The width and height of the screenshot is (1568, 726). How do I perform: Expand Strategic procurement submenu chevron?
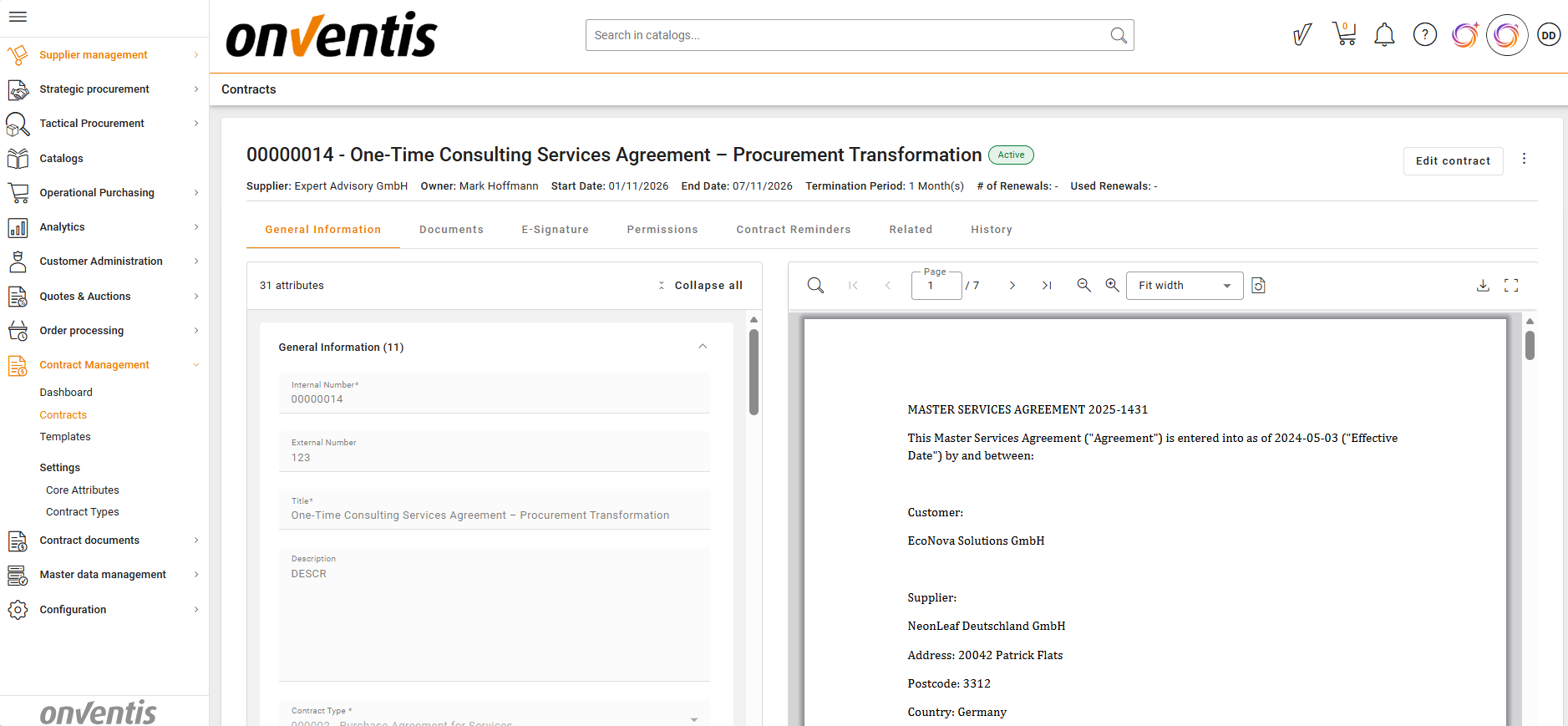[x=196, y=89]
